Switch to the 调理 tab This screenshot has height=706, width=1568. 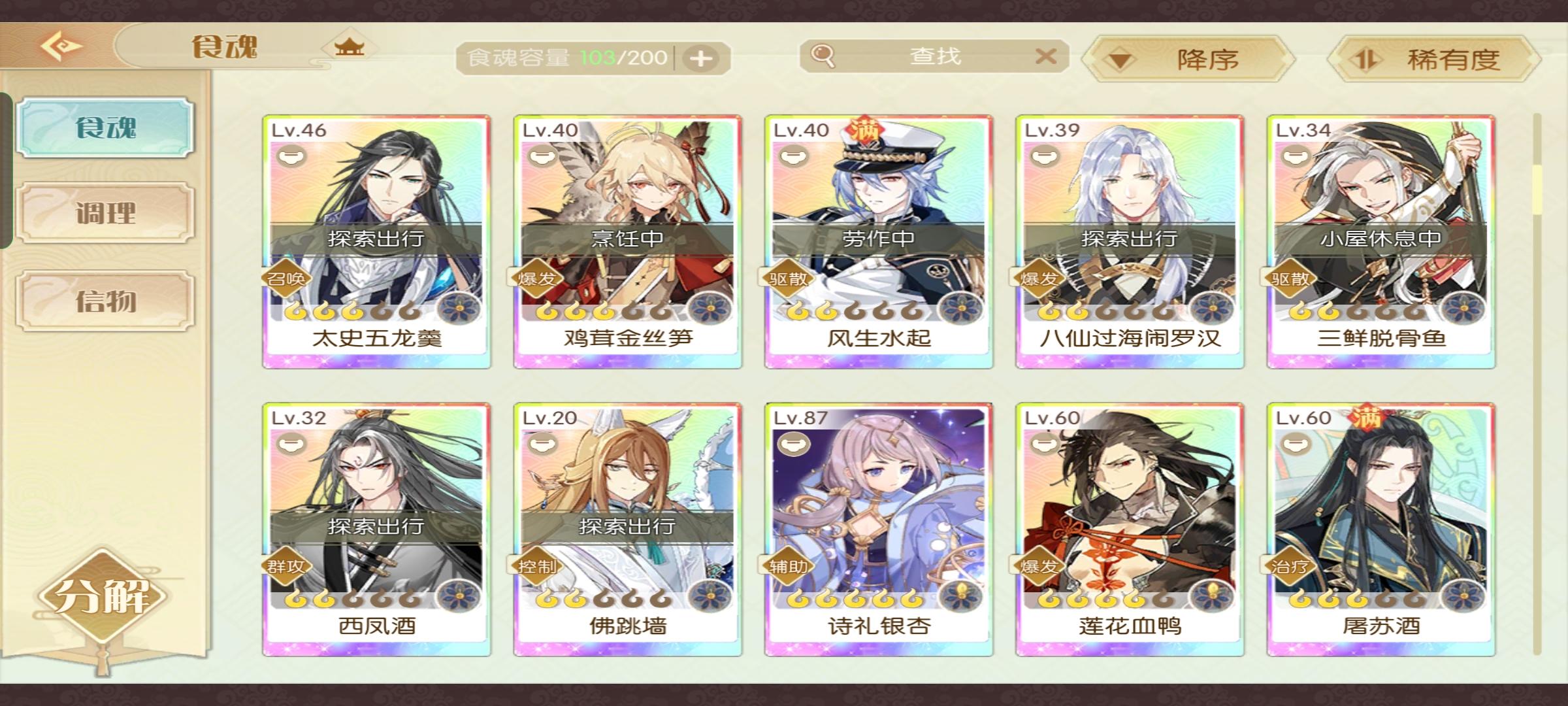tap(105, 213)
